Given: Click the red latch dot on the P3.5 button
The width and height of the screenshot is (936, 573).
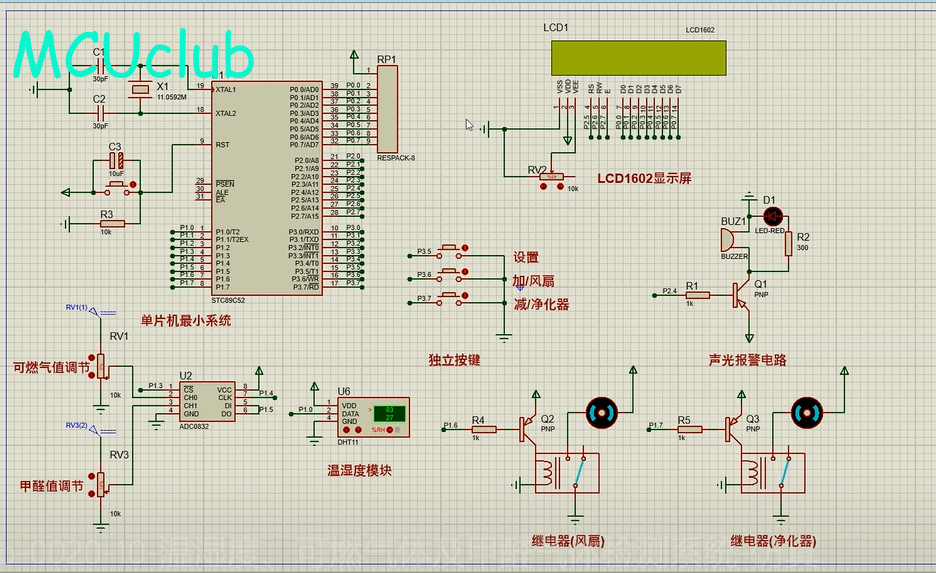Looking at the screenshot, I should point(465,248).
